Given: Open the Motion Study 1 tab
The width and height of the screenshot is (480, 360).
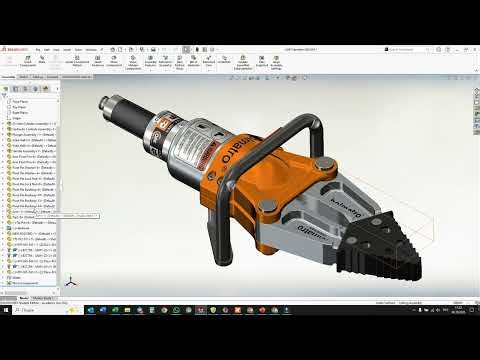Looking at the screenshot, I should [x=43, y=298].
